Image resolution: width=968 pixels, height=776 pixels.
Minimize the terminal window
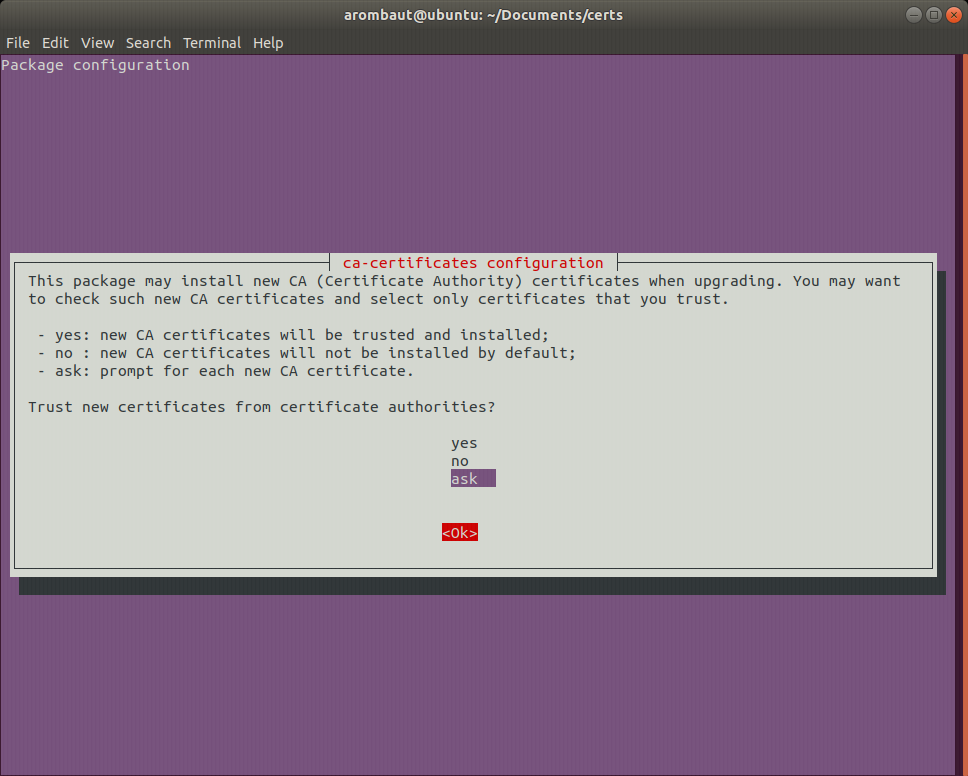[915, 15]
